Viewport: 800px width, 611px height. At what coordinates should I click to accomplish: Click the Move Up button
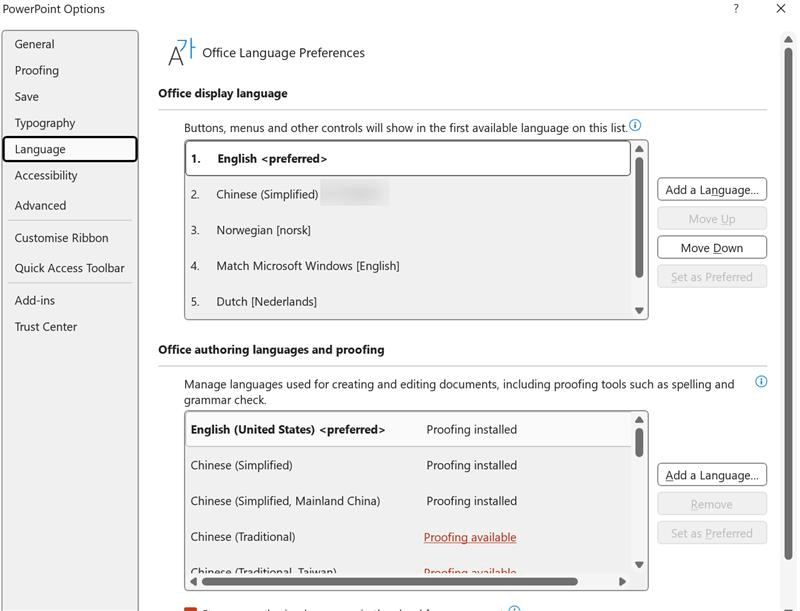[712, 219]
